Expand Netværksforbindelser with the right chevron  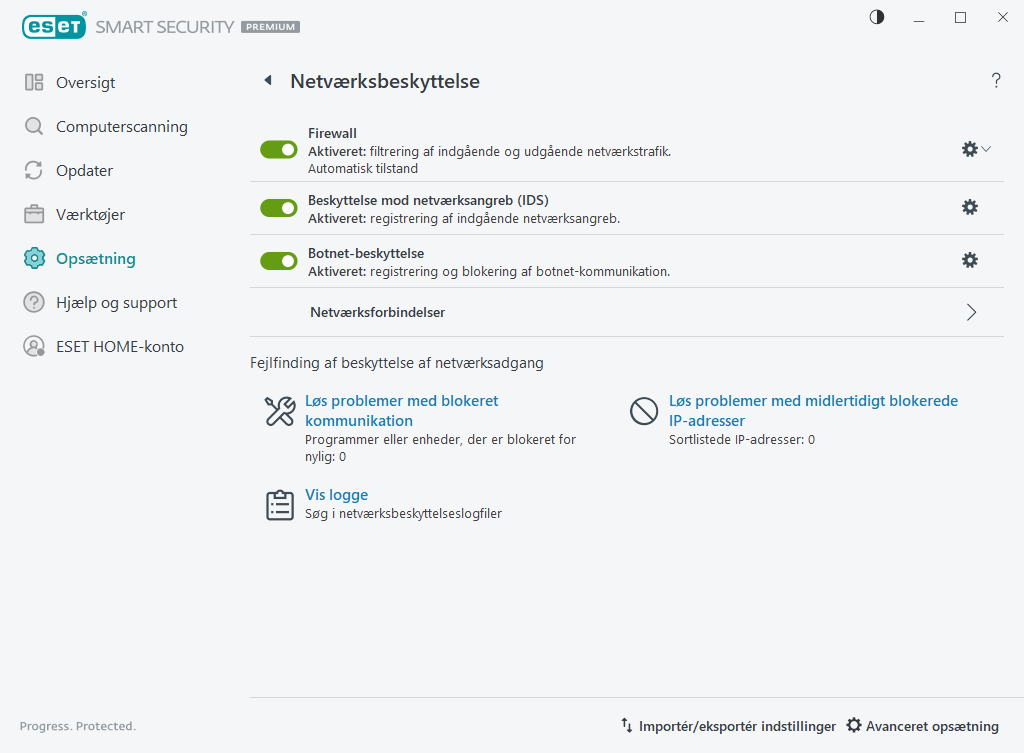(971, 312)
